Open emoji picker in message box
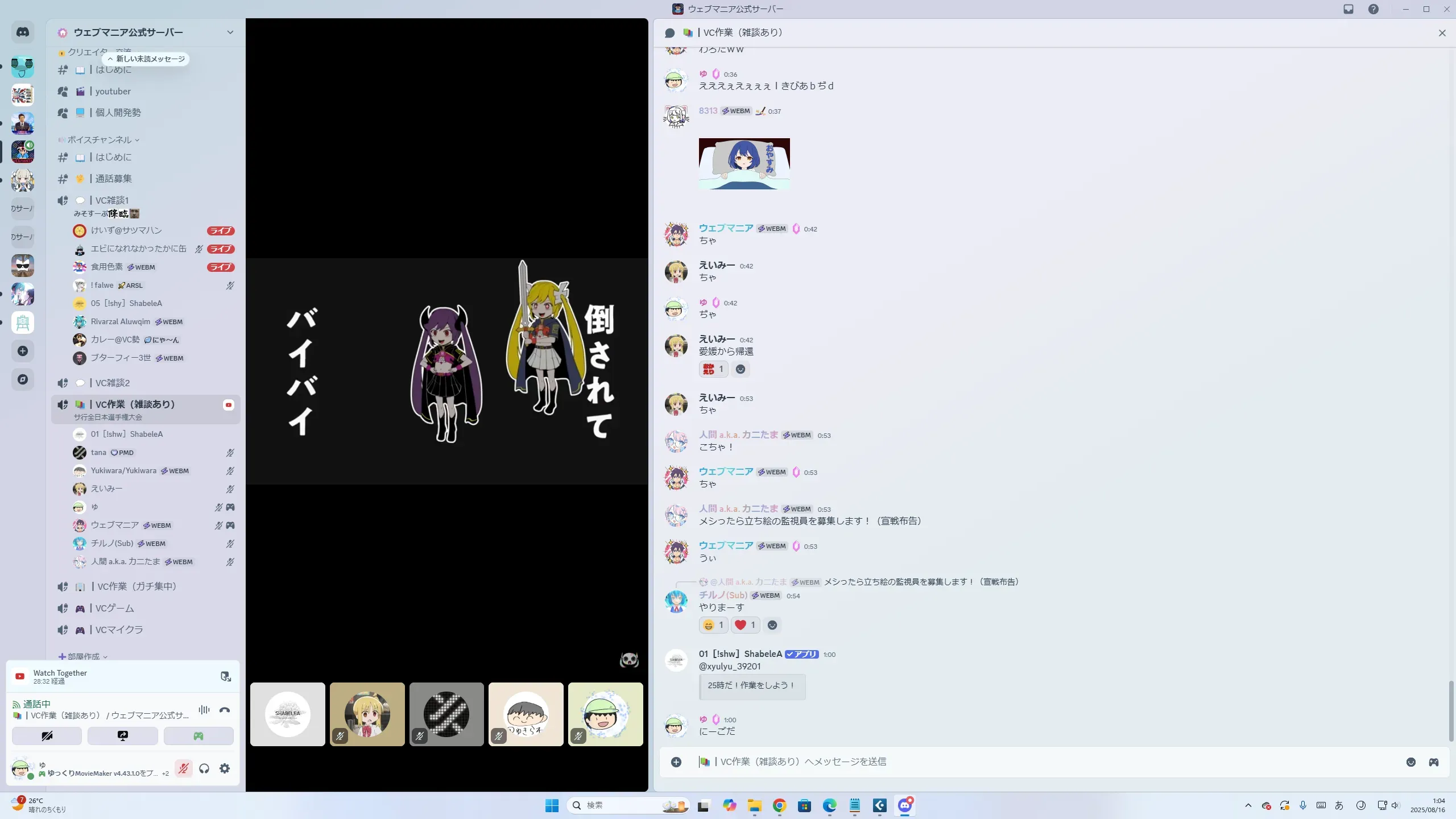This screenshot has width=1456, height=819. click(1410, 762)
